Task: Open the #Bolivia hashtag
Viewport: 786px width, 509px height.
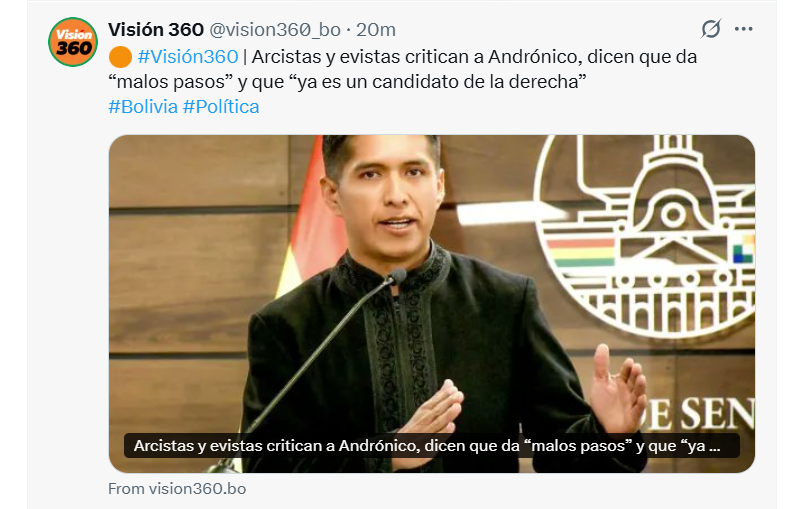Action: [143, 107]
